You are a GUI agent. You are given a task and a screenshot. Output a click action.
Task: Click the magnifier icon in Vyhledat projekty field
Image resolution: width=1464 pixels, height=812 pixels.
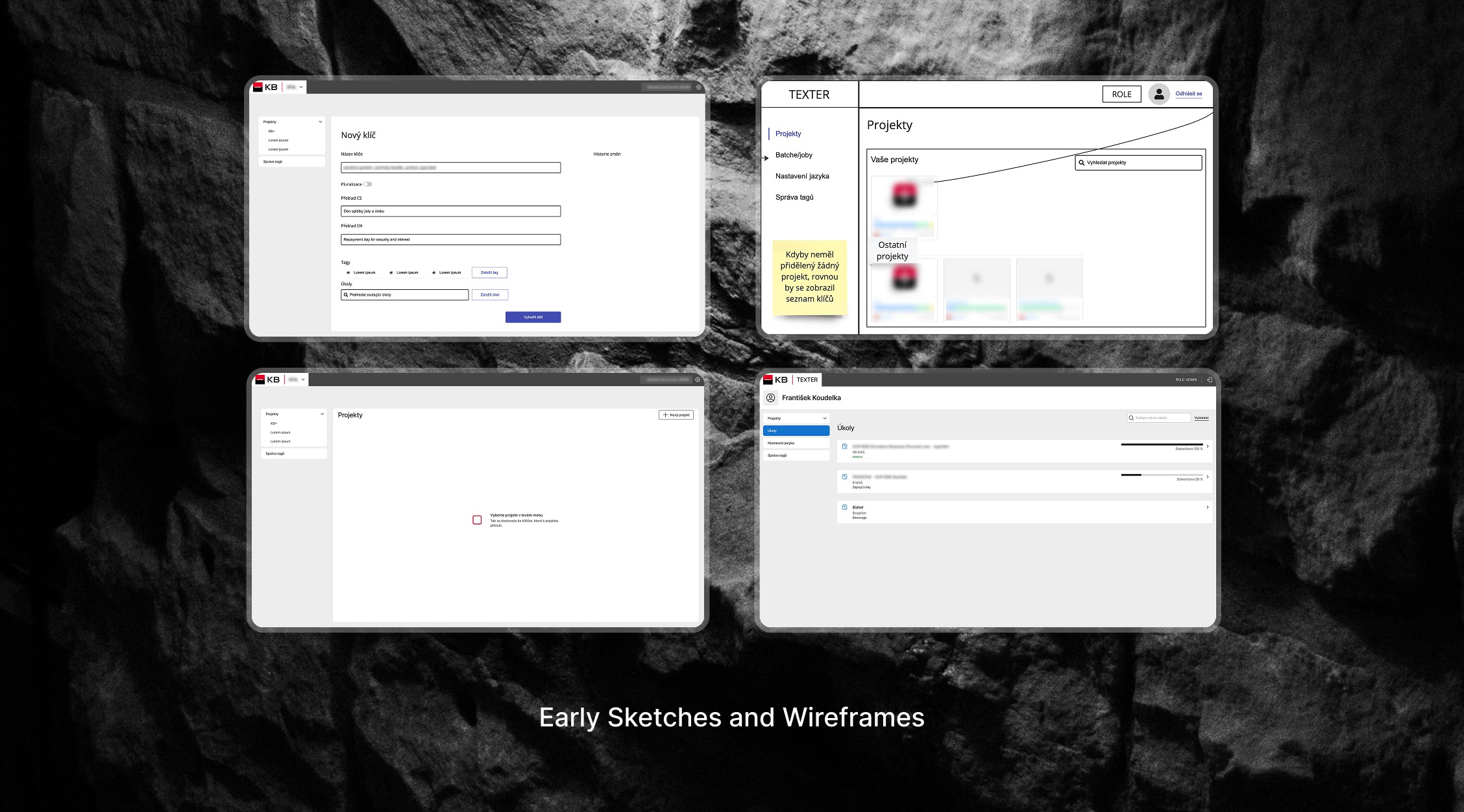click(1081, 163)
